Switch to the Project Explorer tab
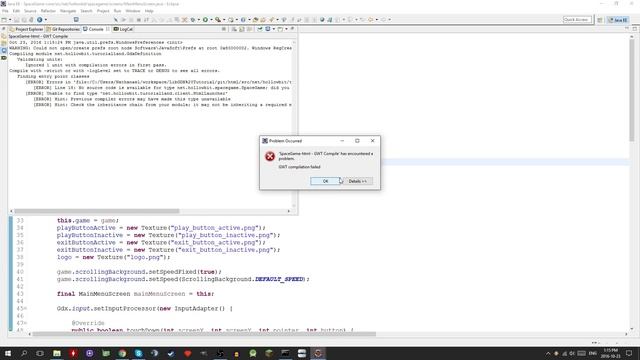 26,29
